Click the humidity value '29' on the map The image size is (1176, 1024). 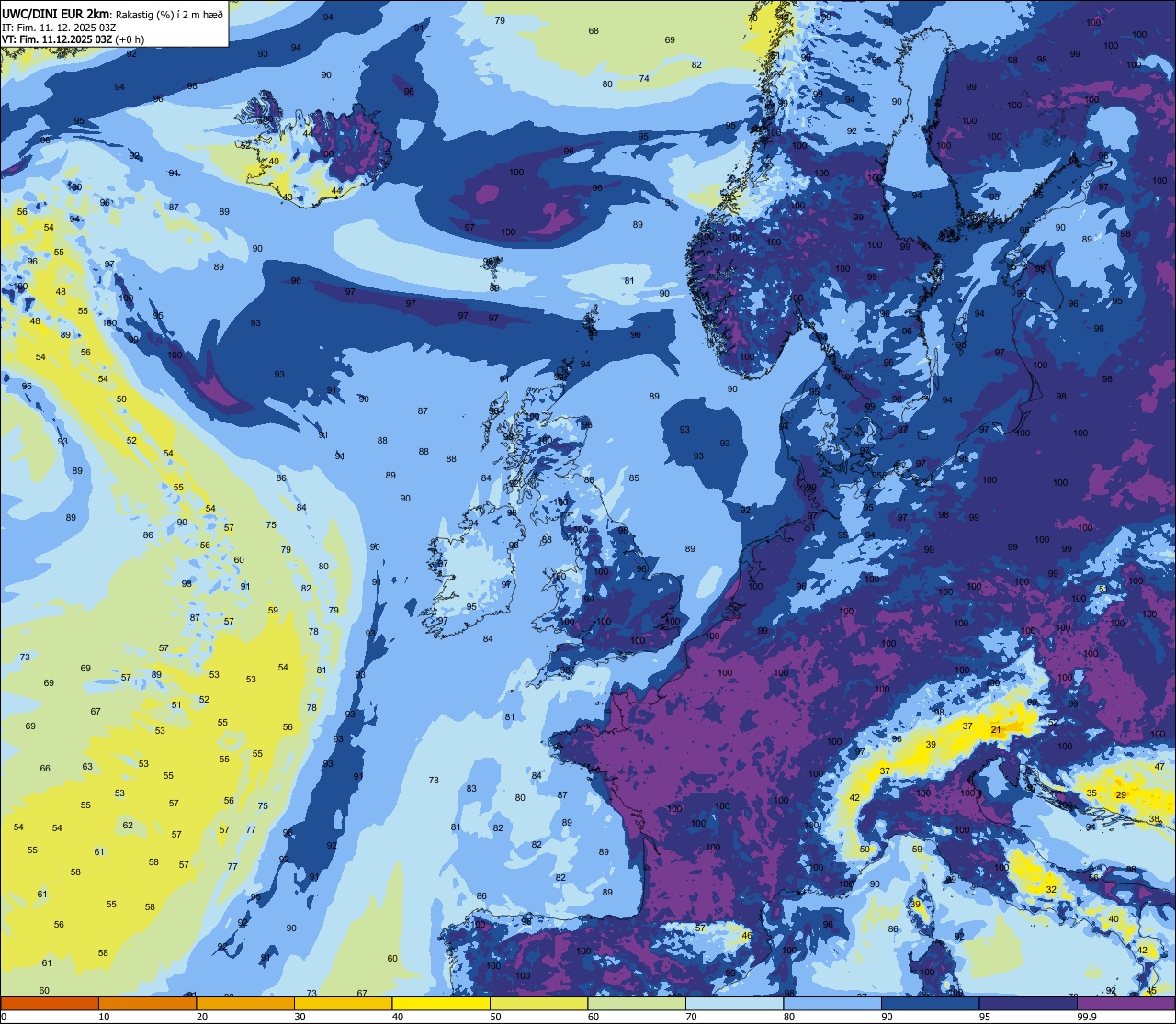click(1121, 794)
